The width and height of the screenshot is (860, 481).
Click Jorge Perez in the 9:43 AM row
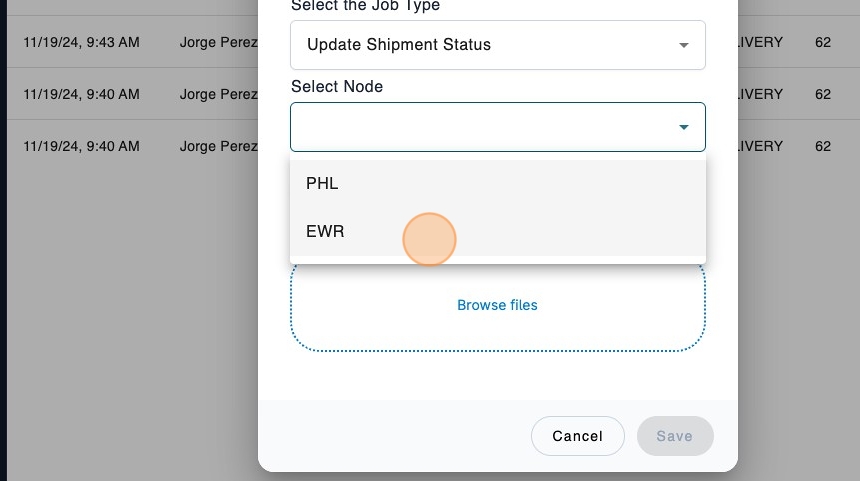(218, 43)
